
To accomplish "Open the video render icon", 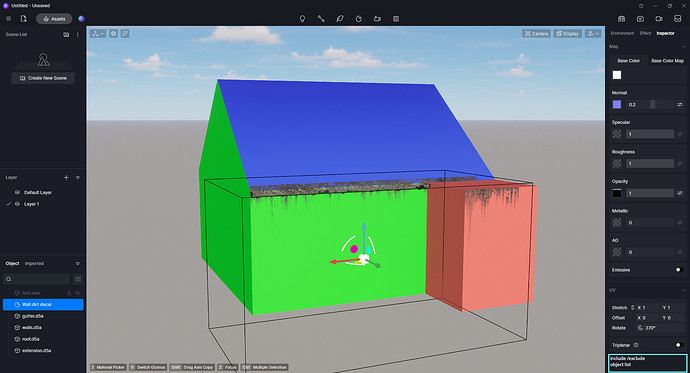I will [x=659, y=19].
